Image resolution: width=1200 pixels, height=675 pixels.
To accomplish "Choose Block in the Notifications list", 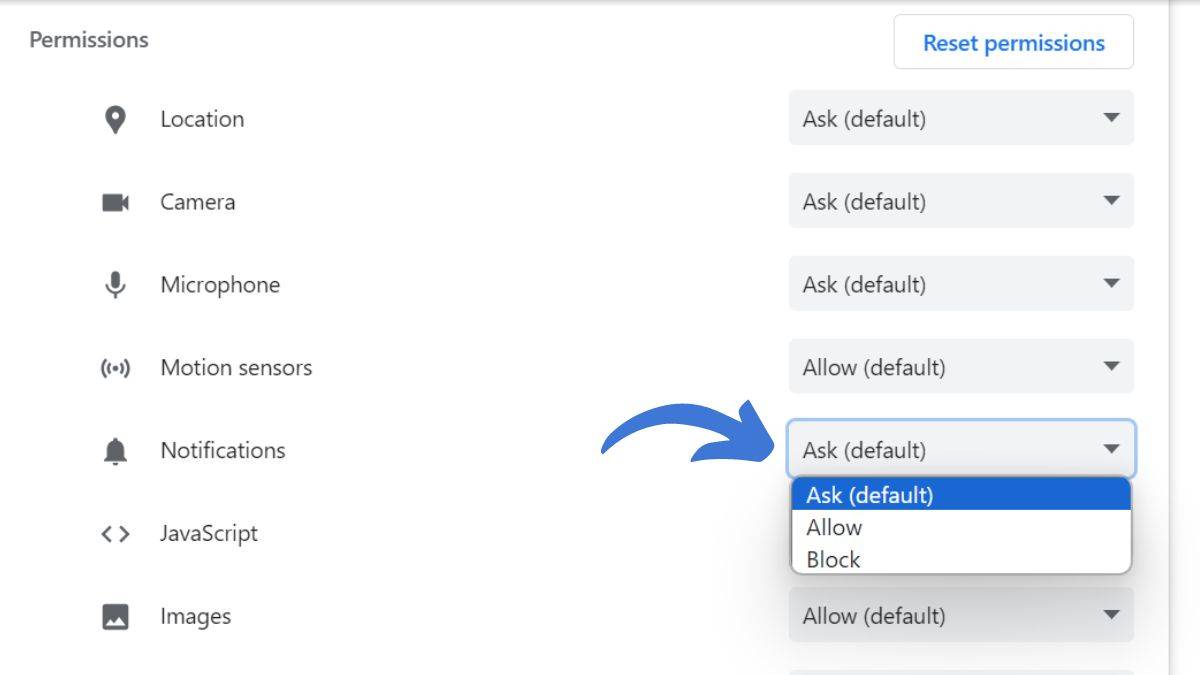I will tap(834, 559).
